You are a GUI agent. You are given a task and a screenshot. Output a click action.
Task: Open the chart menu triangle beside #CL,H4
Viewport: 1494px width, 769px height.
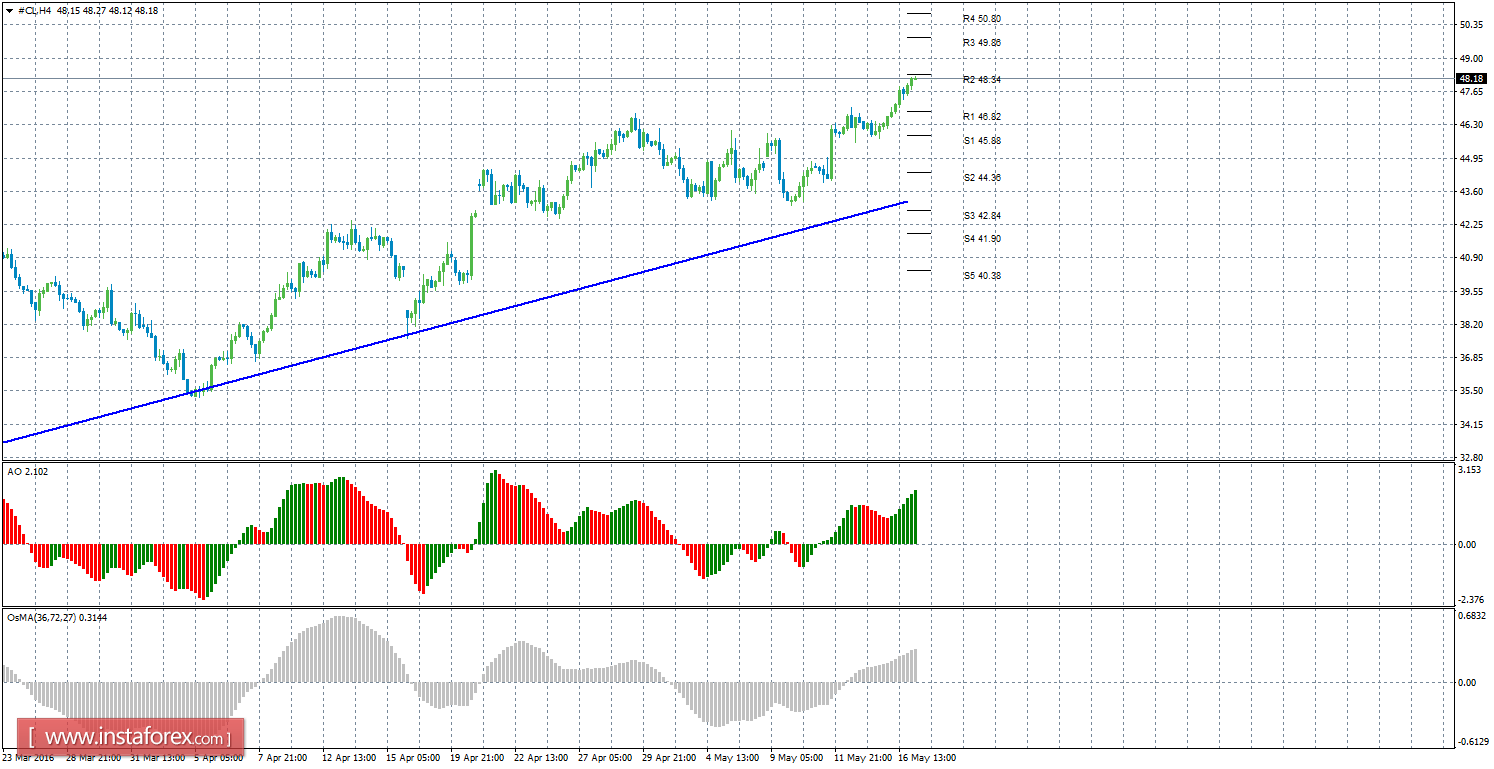[x=9, y=10]
